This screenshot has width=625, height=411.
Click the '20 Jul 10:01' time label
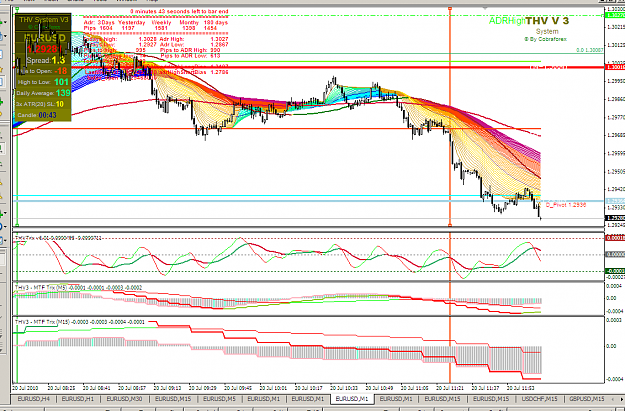coord(273,387)
